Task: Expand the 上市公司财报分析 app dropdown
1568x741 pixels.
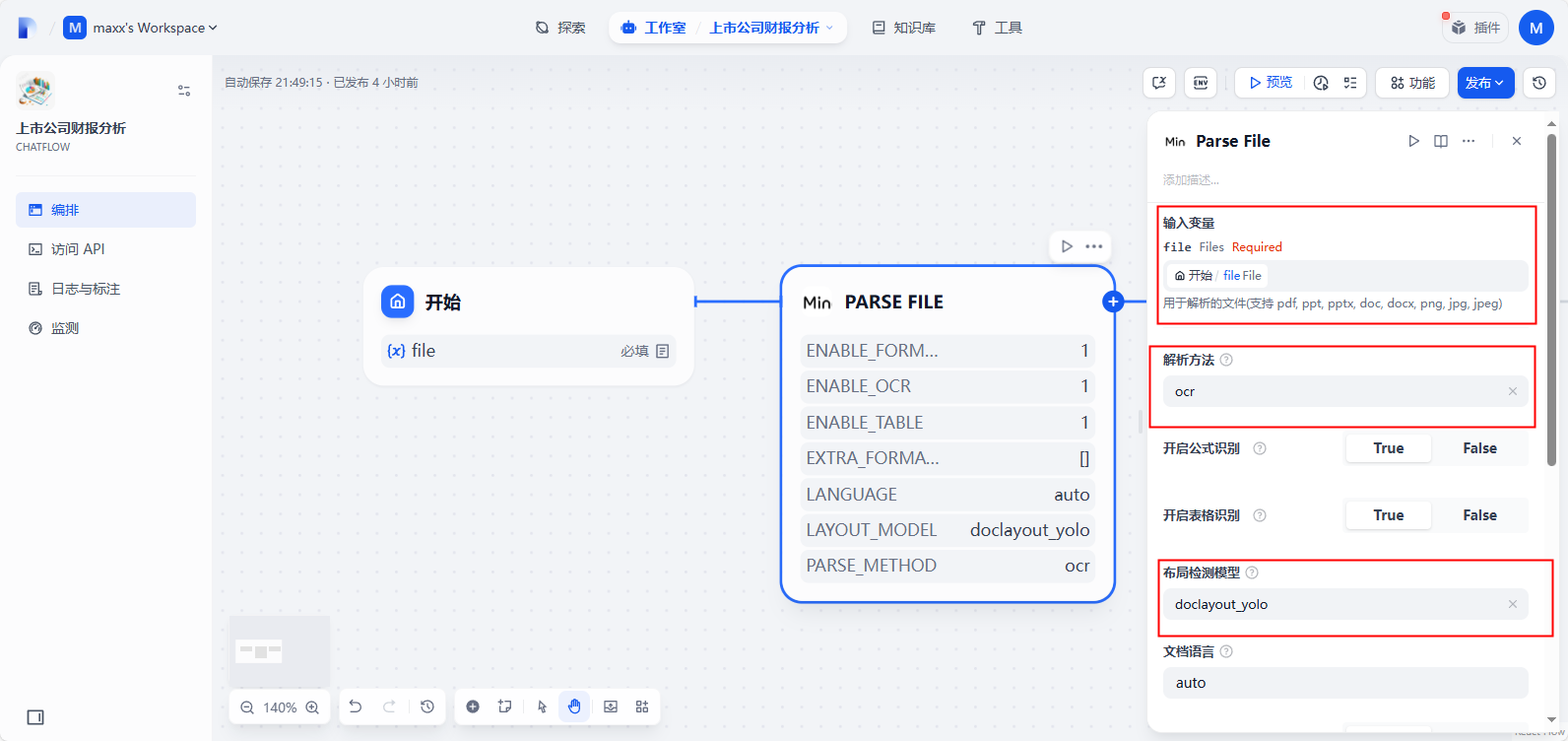Action: 771,28
